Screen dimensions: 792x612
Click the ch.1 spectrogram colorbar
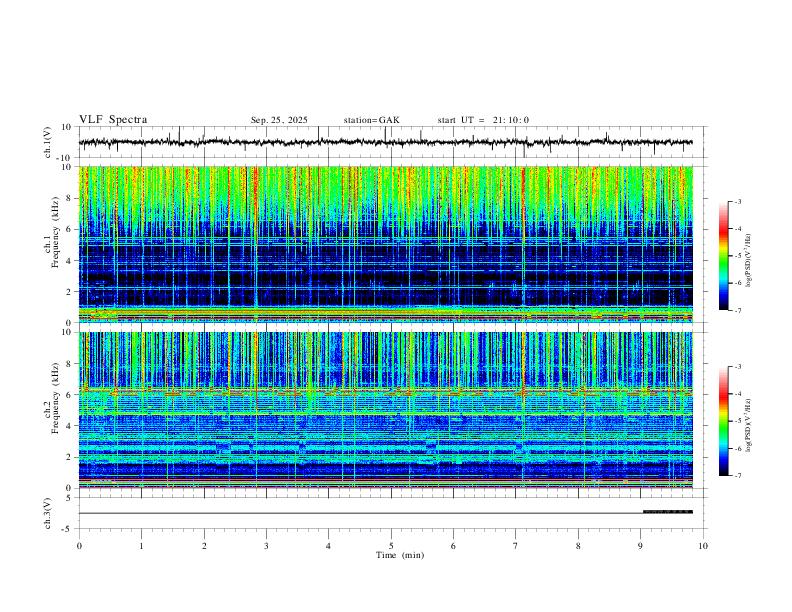723,255
